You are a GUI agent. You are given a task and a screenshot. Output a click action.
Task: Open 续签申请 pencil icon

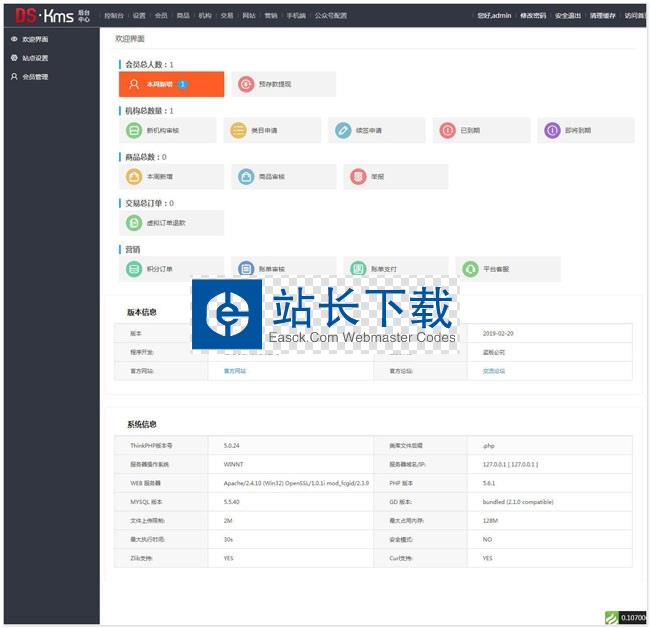343,131
